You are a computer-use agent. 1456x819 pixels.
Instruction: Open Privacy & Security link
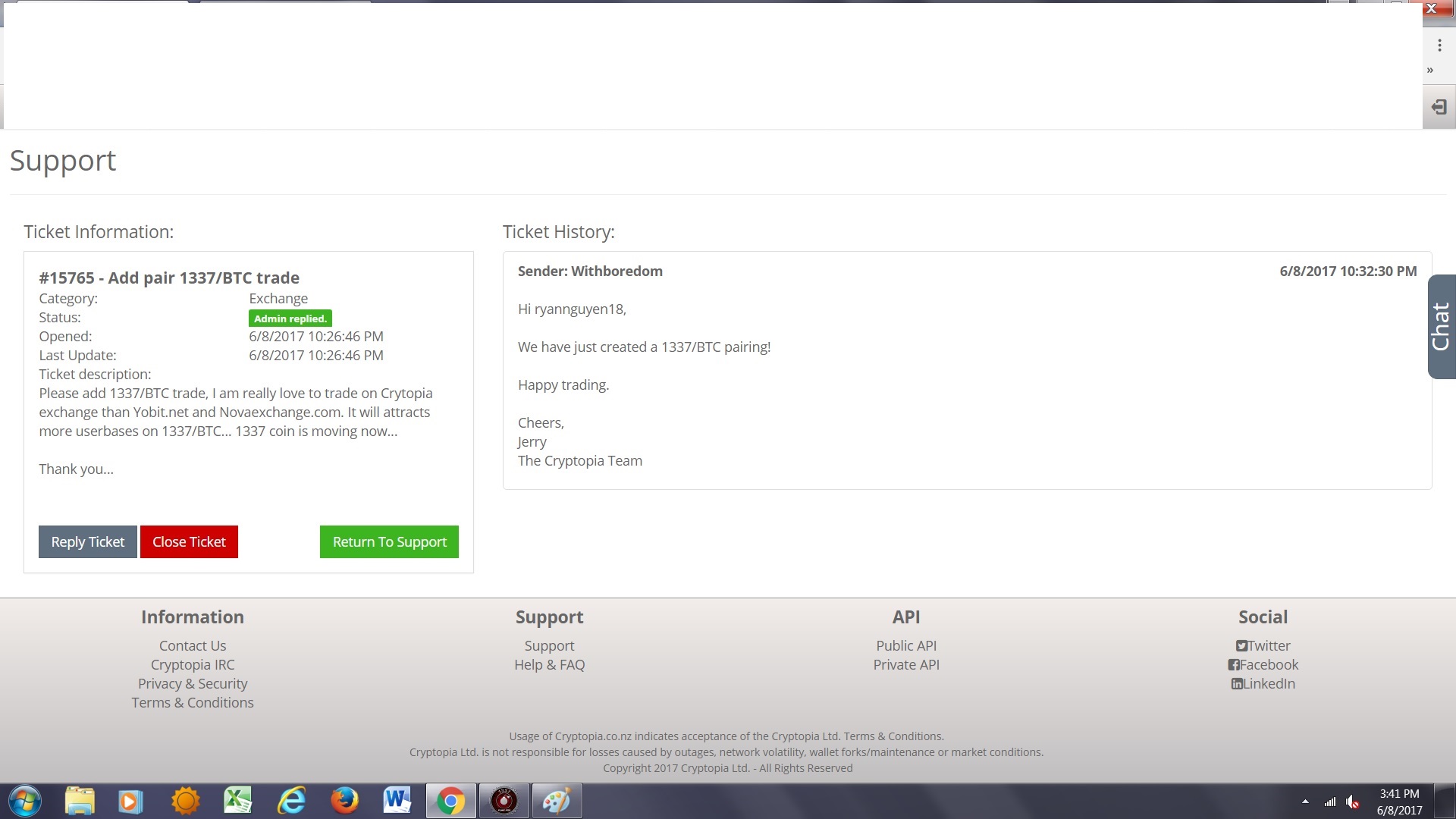[x=193, y=683]
